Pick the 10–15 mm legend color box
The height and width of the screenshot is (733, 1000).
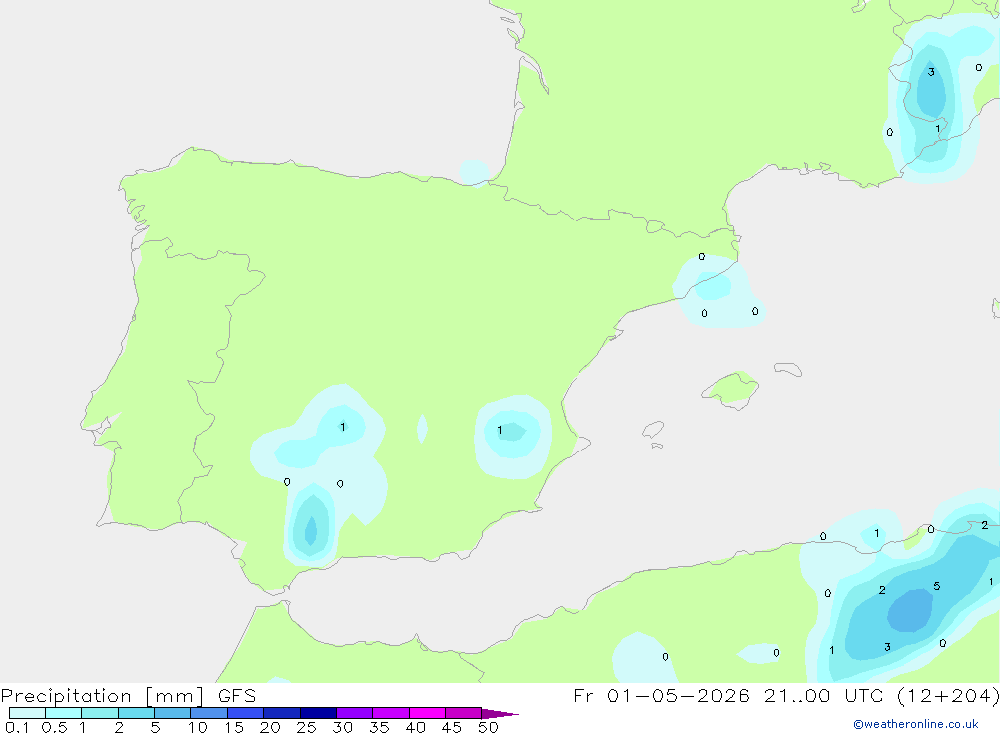tap(209, 713)
